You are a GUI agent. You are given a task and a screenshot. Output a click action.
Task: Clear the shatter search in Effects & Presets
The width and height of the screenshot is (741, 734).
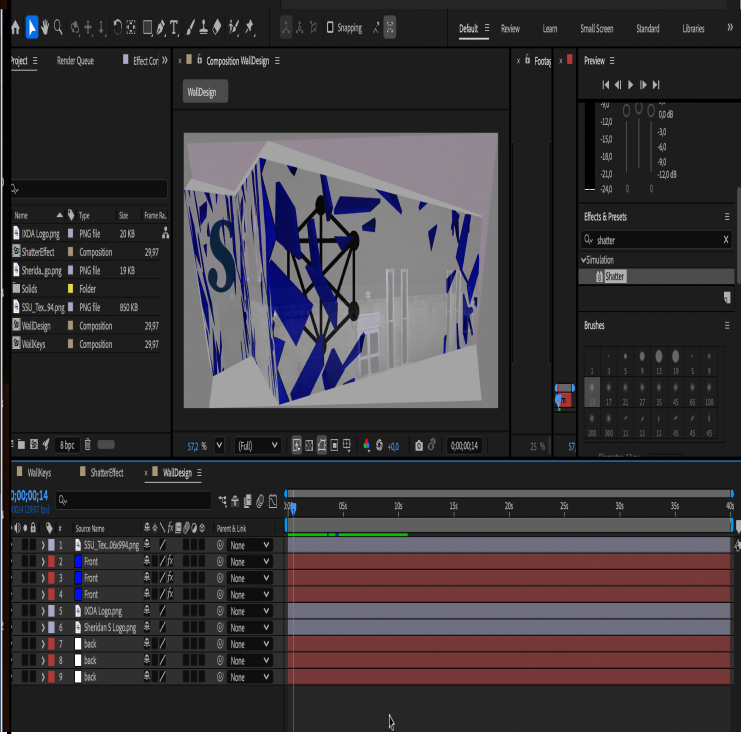tap(726, 240)
